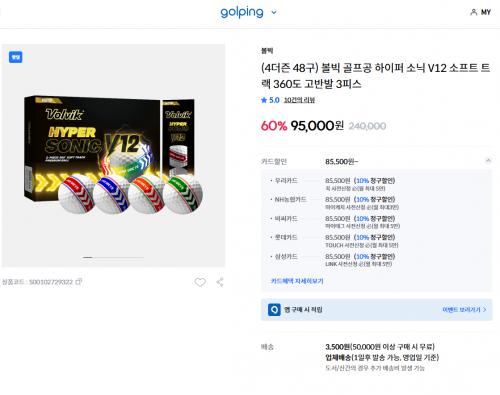This screenshot has height=395, width=500.
Task: Click the golping logo
Action: [242, 13]
